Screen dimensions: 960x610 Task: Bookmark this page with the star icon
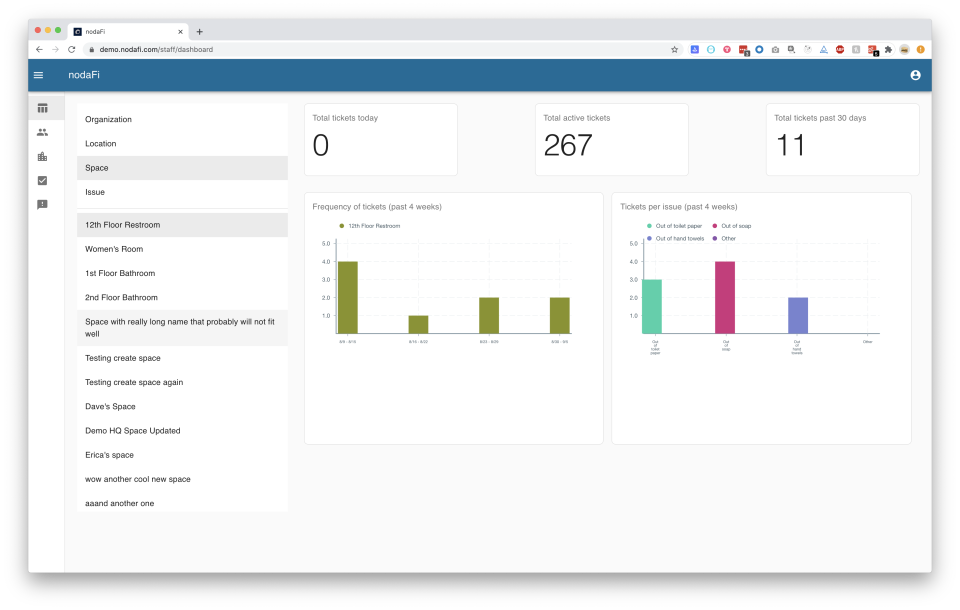tap(674, 49)
